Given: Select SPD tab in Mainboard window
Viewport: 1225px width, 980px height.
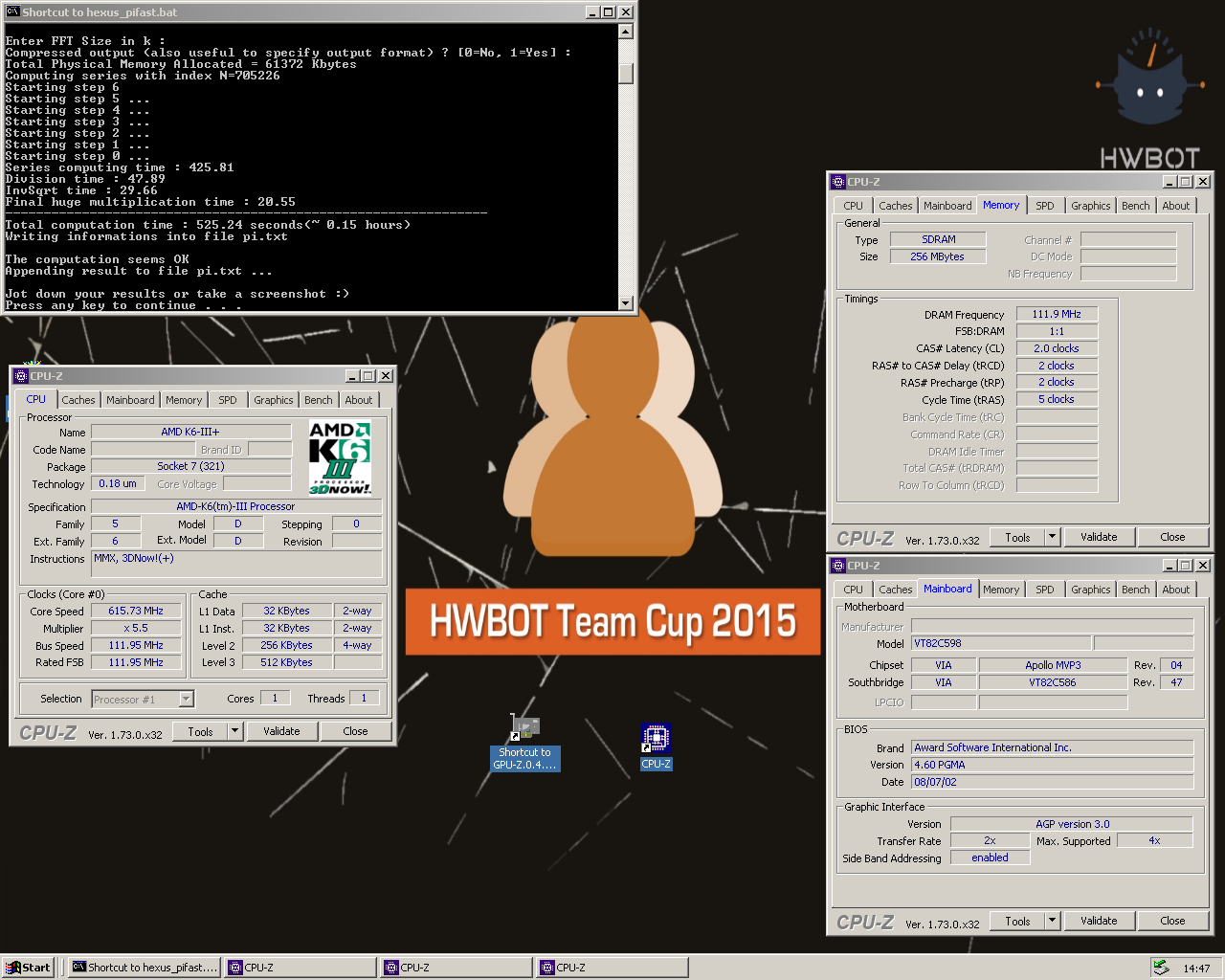Looking at the screenshot, I should [x=1045, y=590].
